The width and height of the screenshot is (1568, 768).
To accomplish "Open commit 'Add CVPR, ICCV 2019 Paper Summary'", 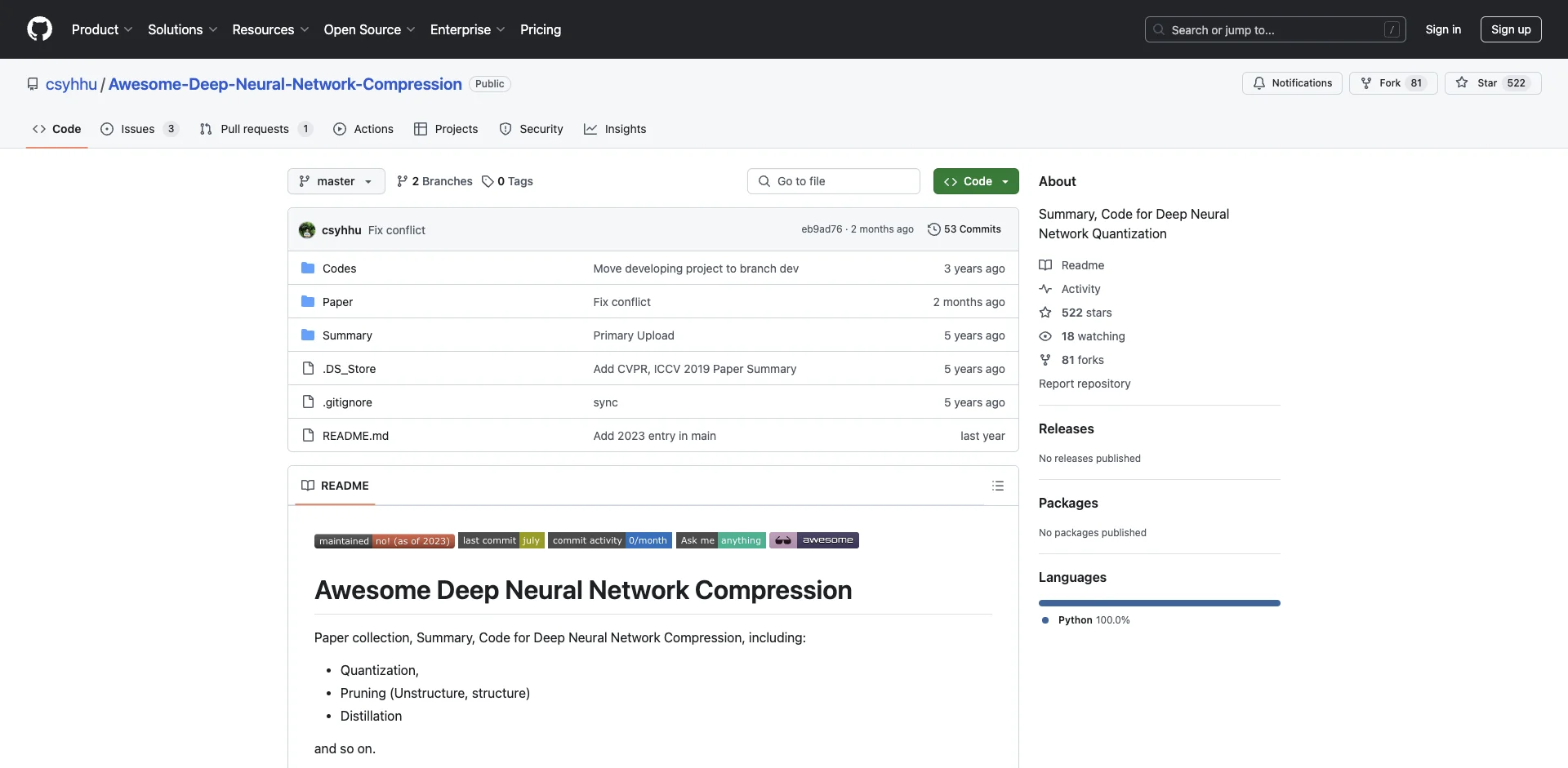I will 695,369.
